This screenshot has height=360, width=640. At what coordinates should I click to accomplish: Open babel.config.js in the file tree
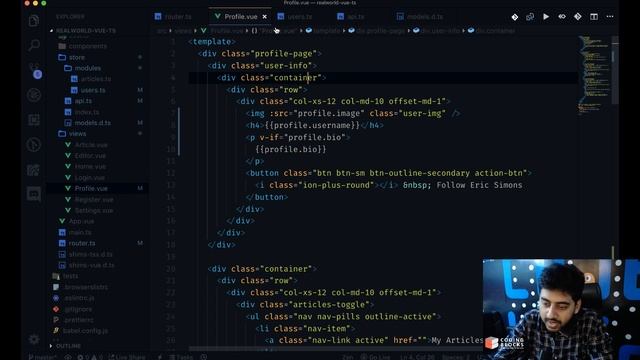(81, 331)
